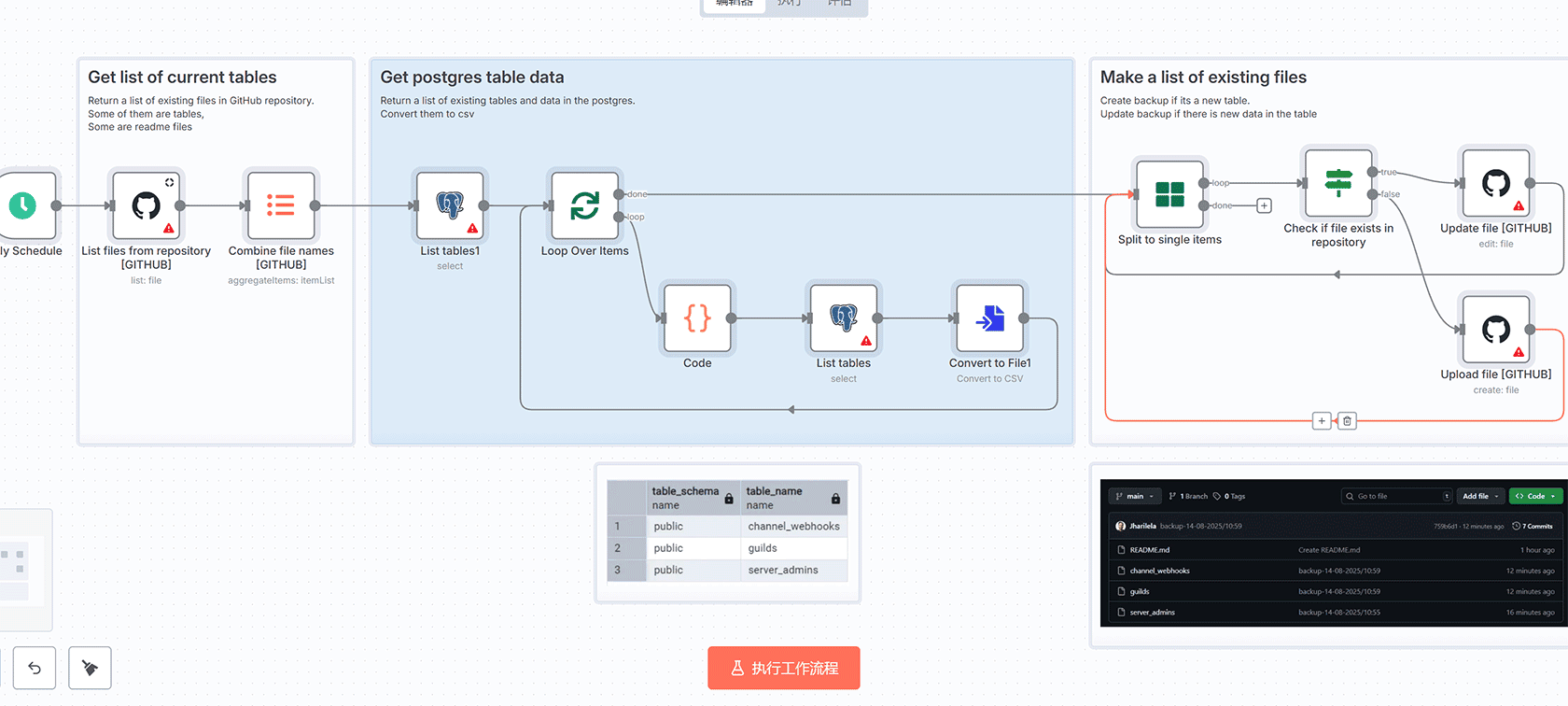The height and width of the screenshot is (706, 1568).
Task: Open the Check if file exists node
Action: [1338, 183]
